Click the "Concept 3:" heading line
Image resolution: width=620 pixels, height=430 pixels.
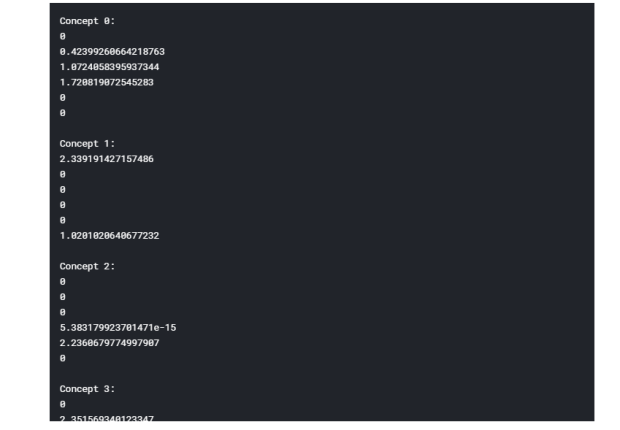86,388
